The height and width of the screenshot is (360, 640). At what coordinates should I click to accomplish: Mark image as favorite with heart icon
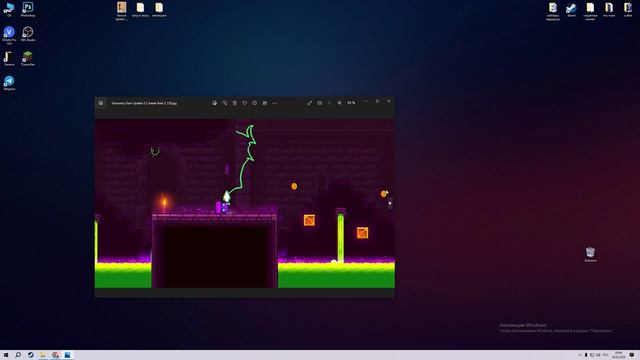pyautogui.click(x=244, y=103)
